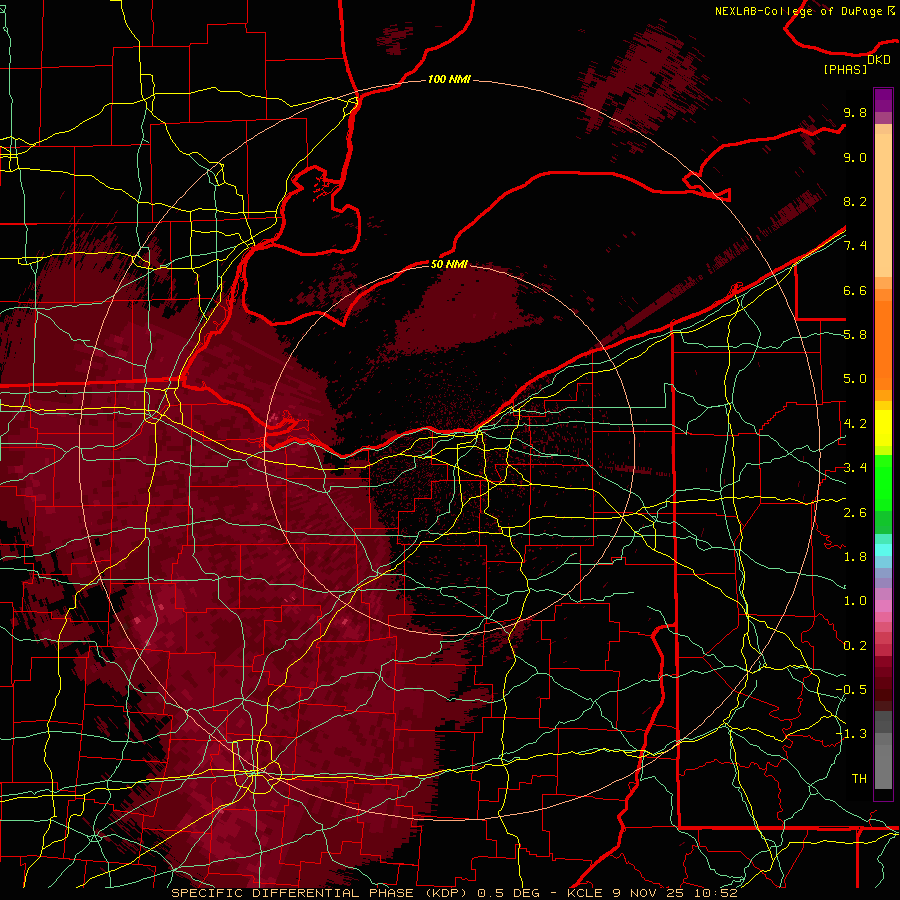Click the 4.2 scale value

pyautogui.click(x=855, y=424)
